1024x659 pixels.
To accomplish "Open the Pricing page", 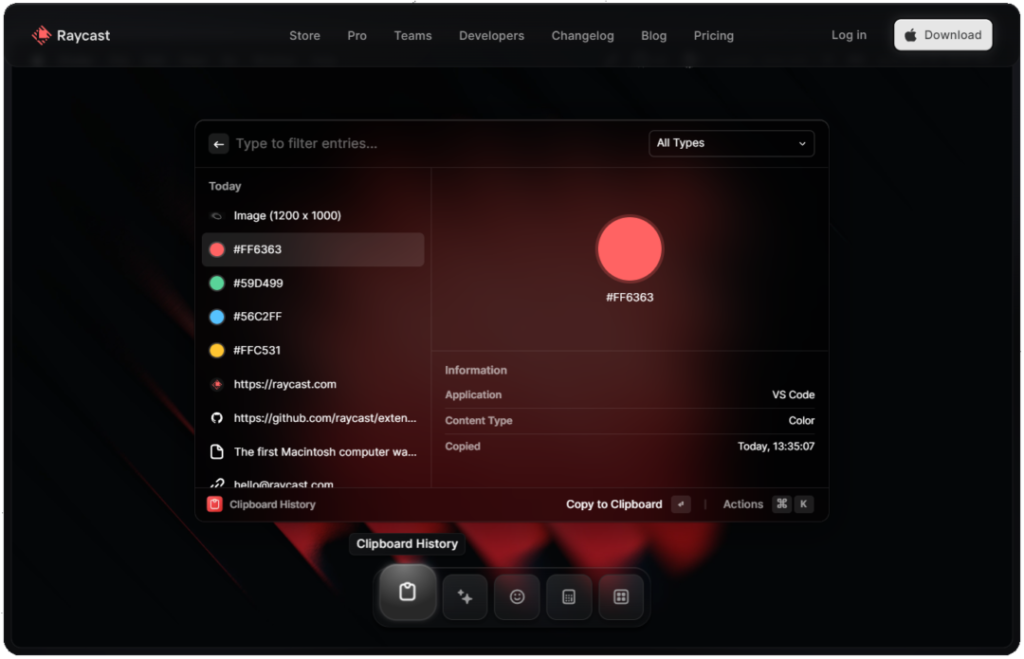I will tap(713, 36).
